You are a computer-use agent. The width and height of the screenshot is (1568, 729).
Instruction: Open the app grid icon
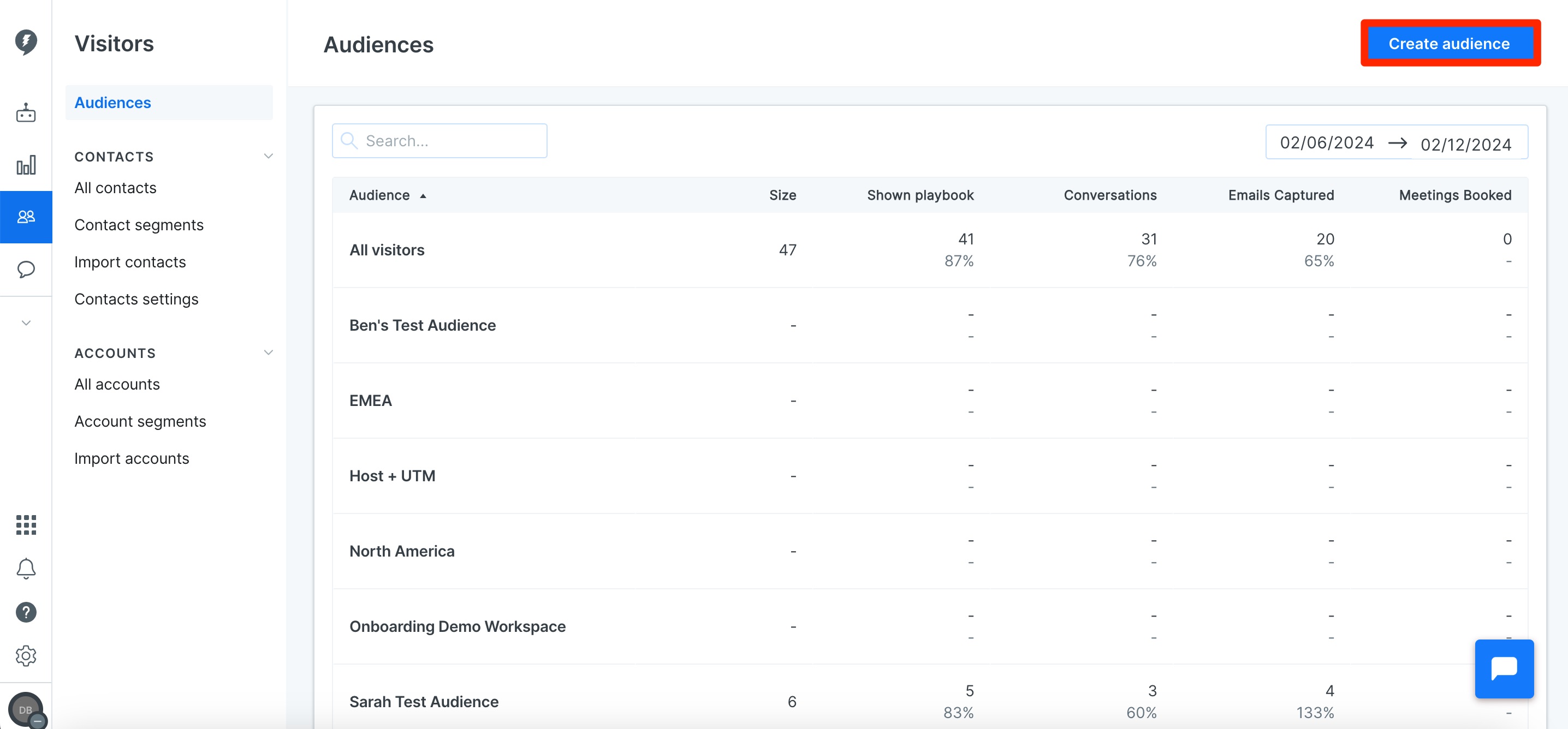[26, 524]
